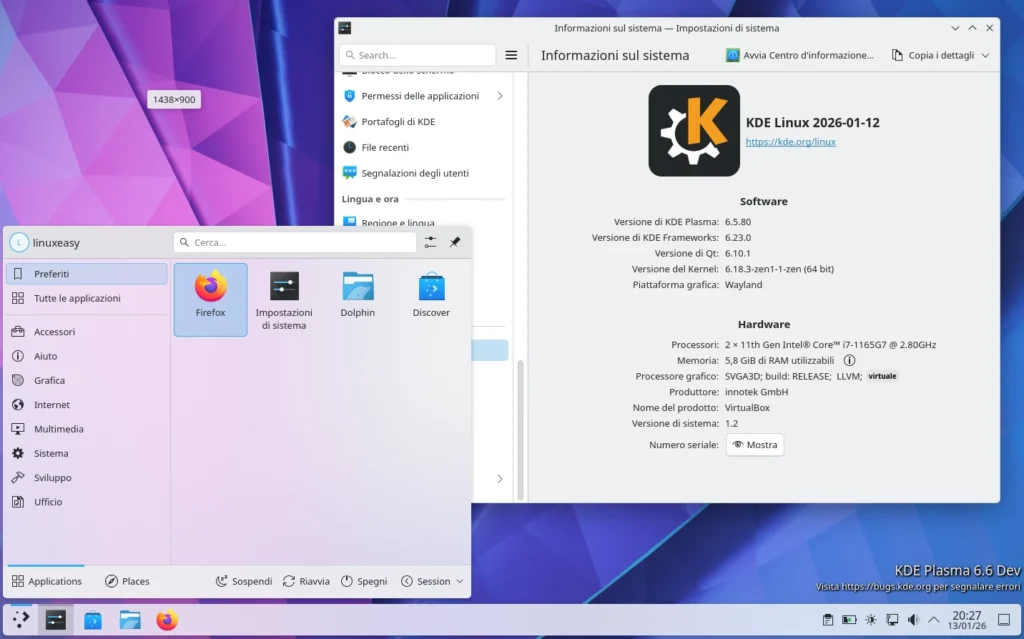Launch Firefox from the Preferiti grid

pyautogui.click(x=210, y=295)
